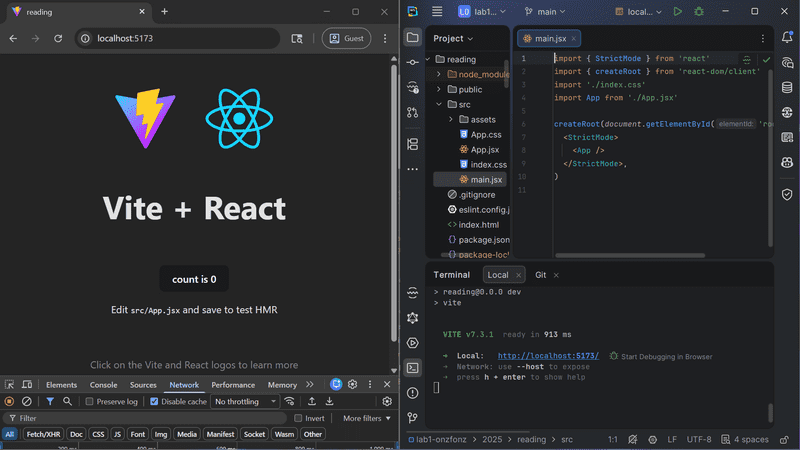Toggle the Preserve log checkbox
The width and height of the screenshot is (800, 450).
click(x=89, y=402)
